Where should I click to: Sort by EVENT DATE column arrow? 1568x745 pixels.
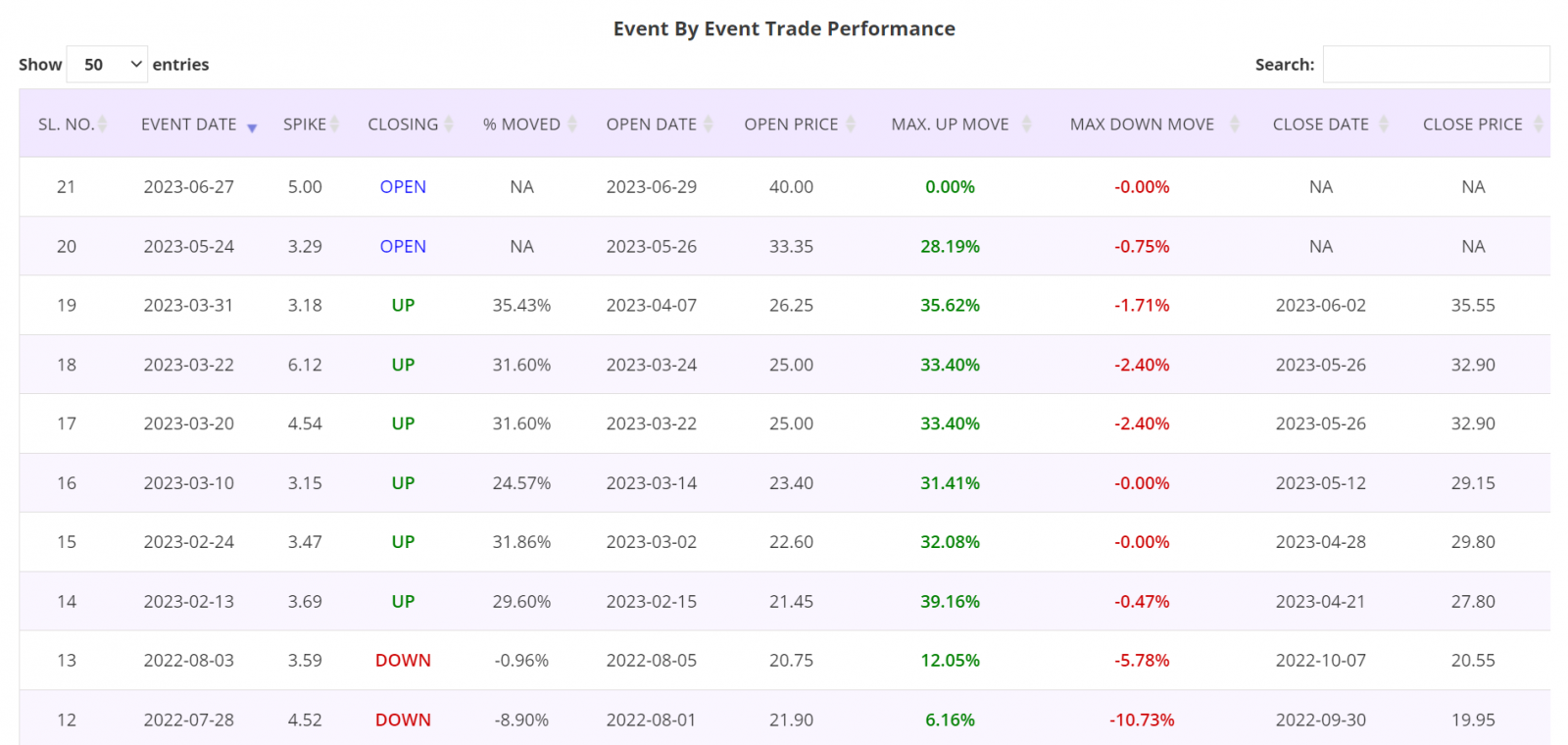point(252,127)
